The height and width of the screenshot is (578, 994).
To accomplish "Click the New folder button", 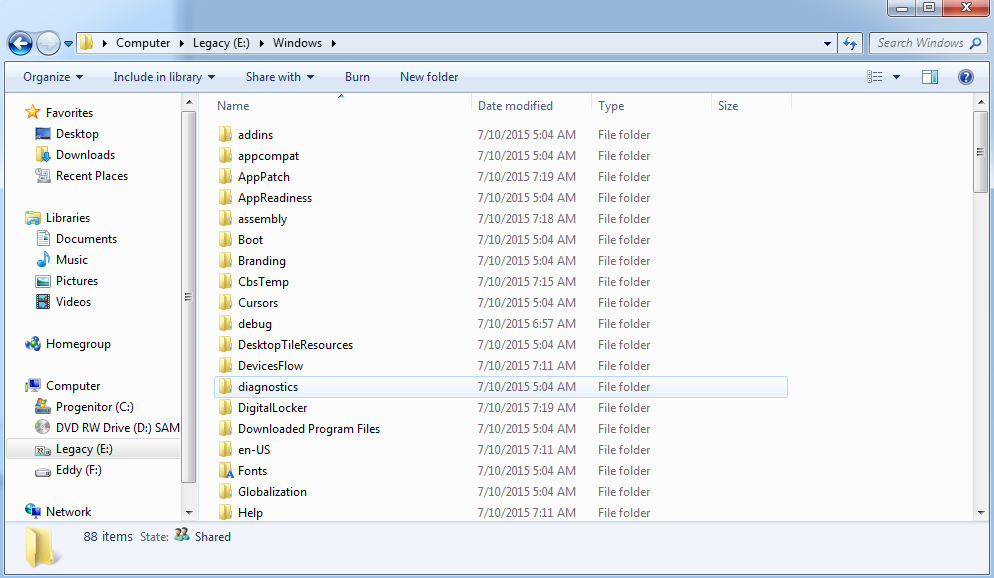I will (x=429, y=77).
